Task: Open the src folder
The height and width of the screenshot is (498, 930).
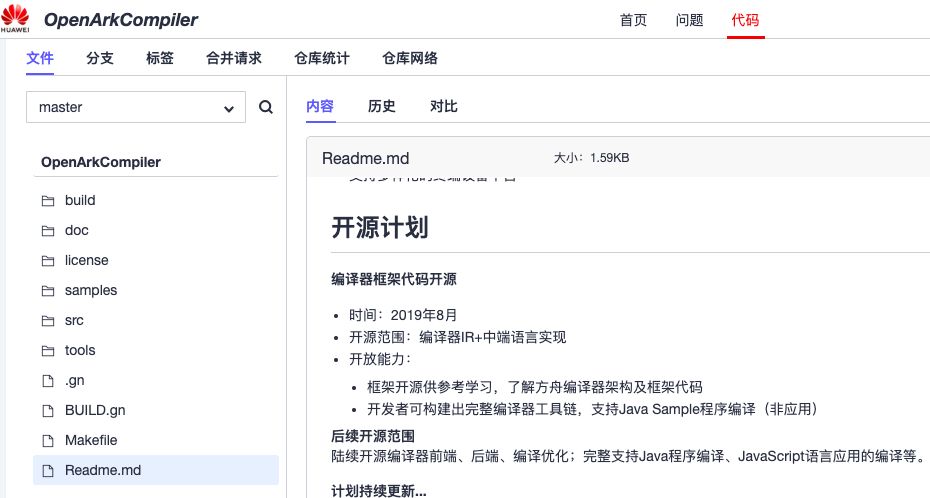Action: coord(74,320)
